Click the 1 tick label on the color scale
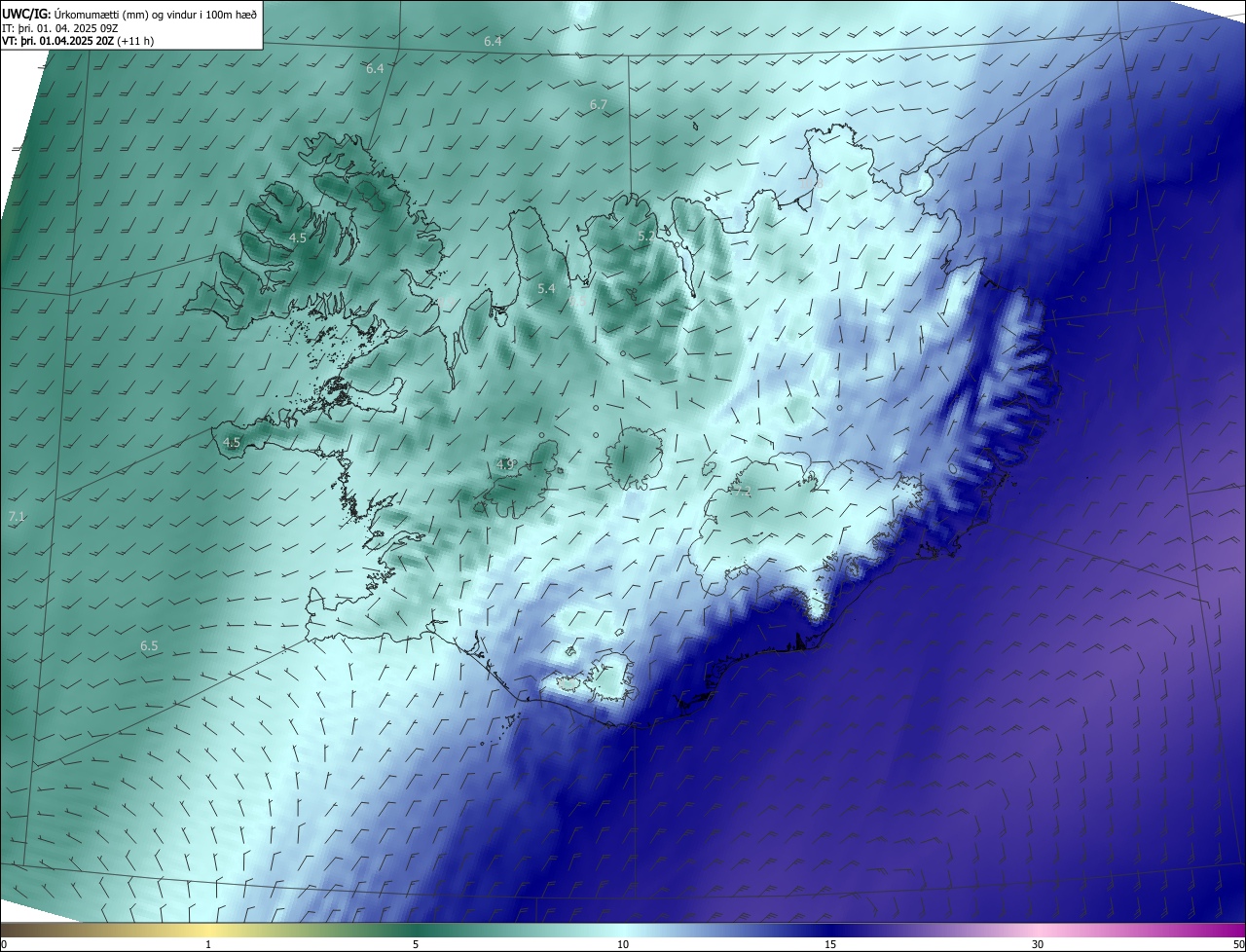Image resolution: width=1246 pixels, height=952 pixels. pyautogui.click(x=208, y=944)
